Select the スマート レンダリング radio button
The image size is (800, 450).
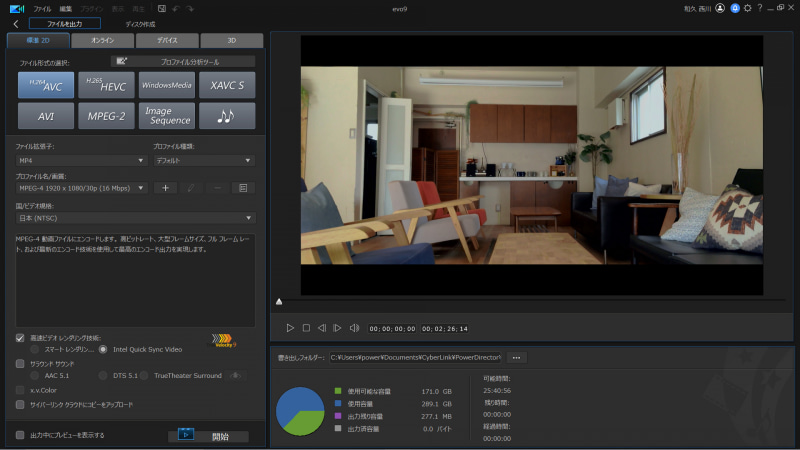tap(35, 349)
